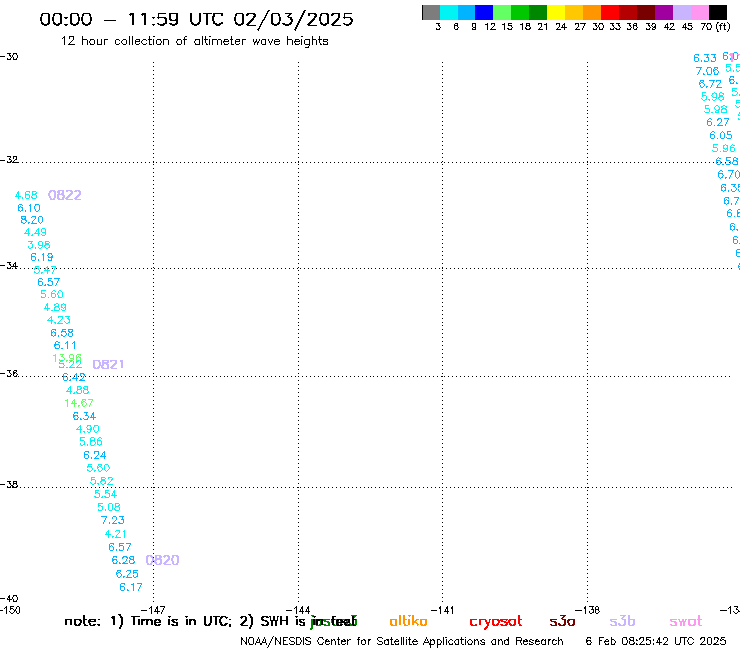The image size is (740, 650).
Task: Select the 7.23 wave height reading
Action: point(113,520)
